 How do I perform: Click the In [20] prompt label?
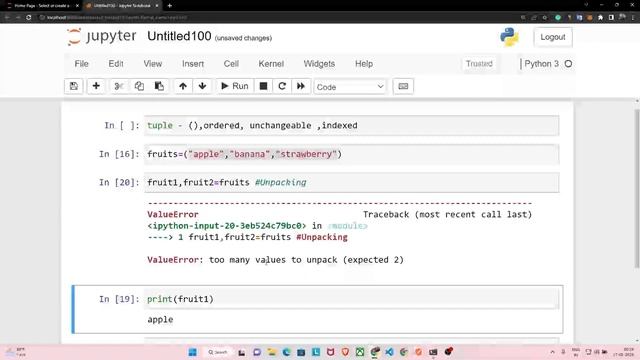[x=119, y=182]
